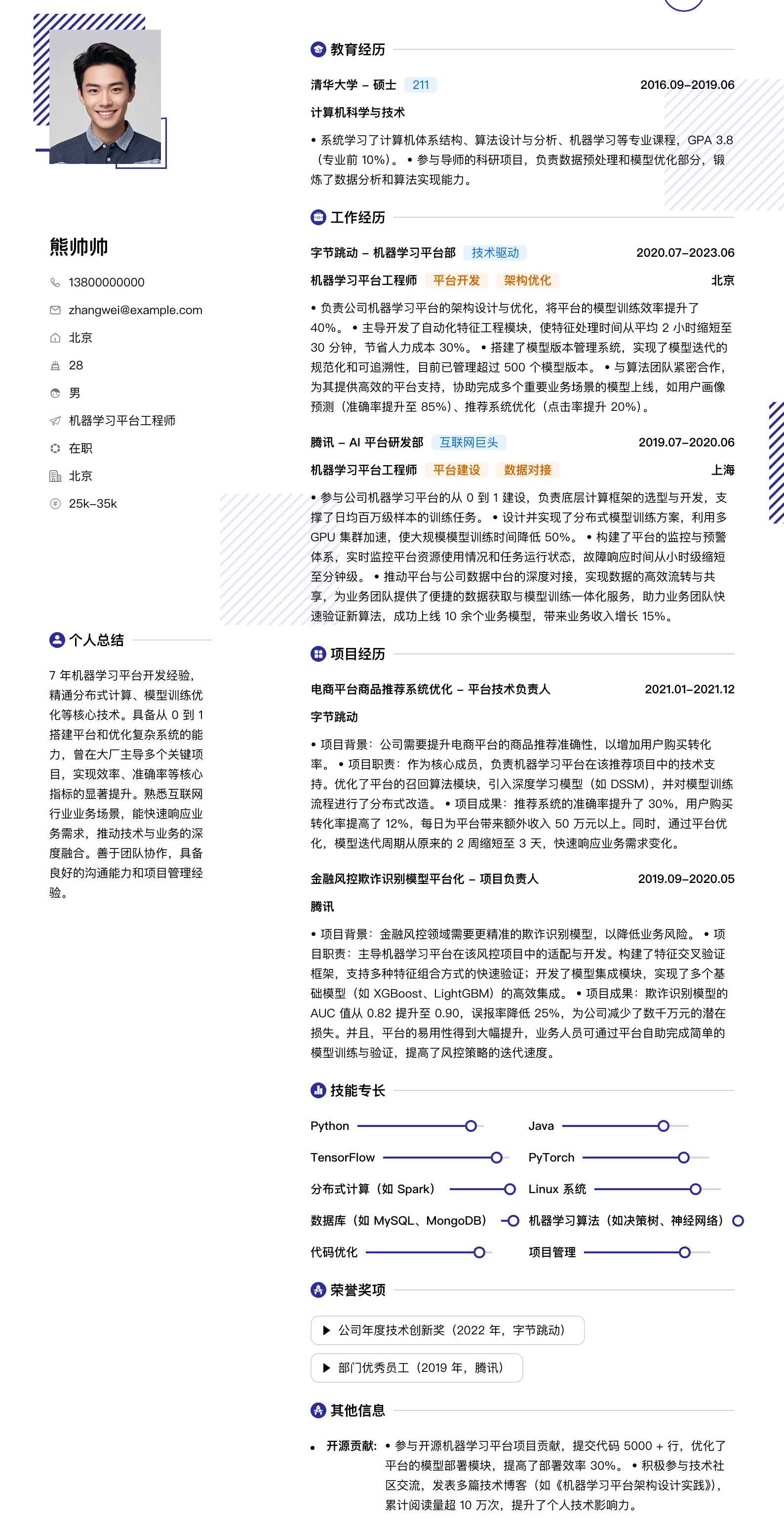Click the date 2016.09–2019.06
Image resolution: width=784 pixels, height=1523 pixels.
coord(687,84)
